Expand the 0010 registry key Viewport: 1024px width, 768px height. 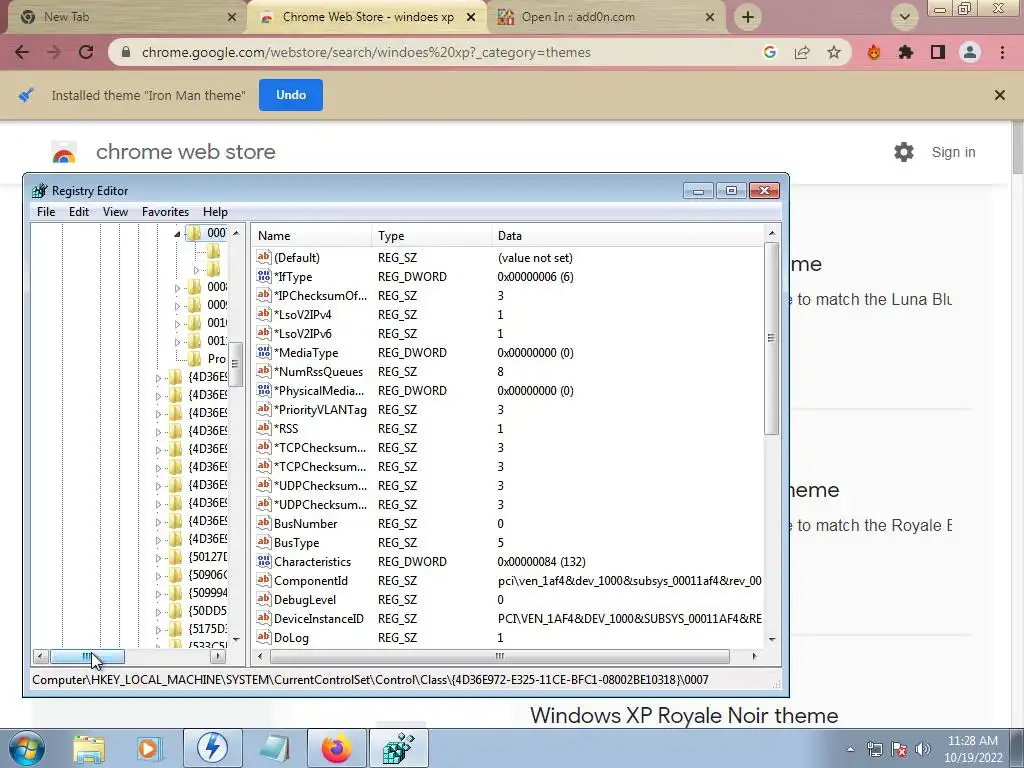click(x=177, y=324)
